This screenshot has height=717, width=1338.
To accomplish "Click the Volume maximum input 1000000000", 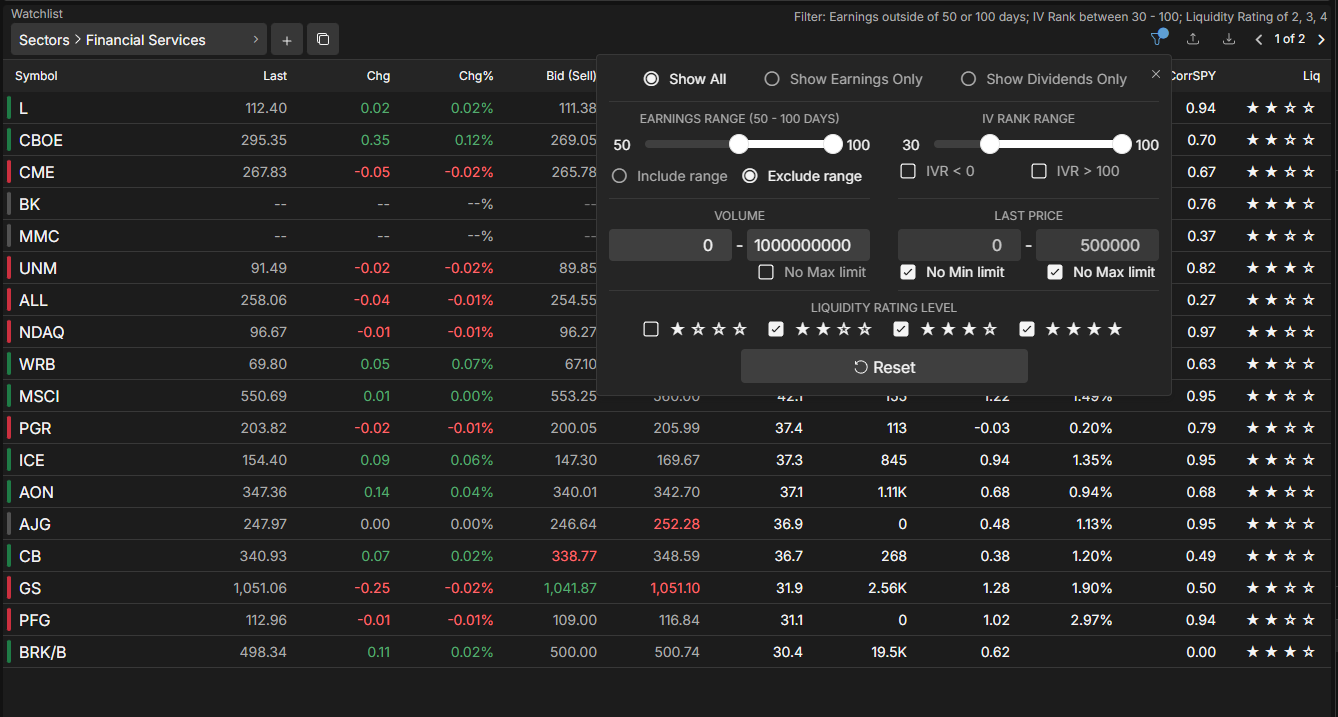I will [808, 245].
